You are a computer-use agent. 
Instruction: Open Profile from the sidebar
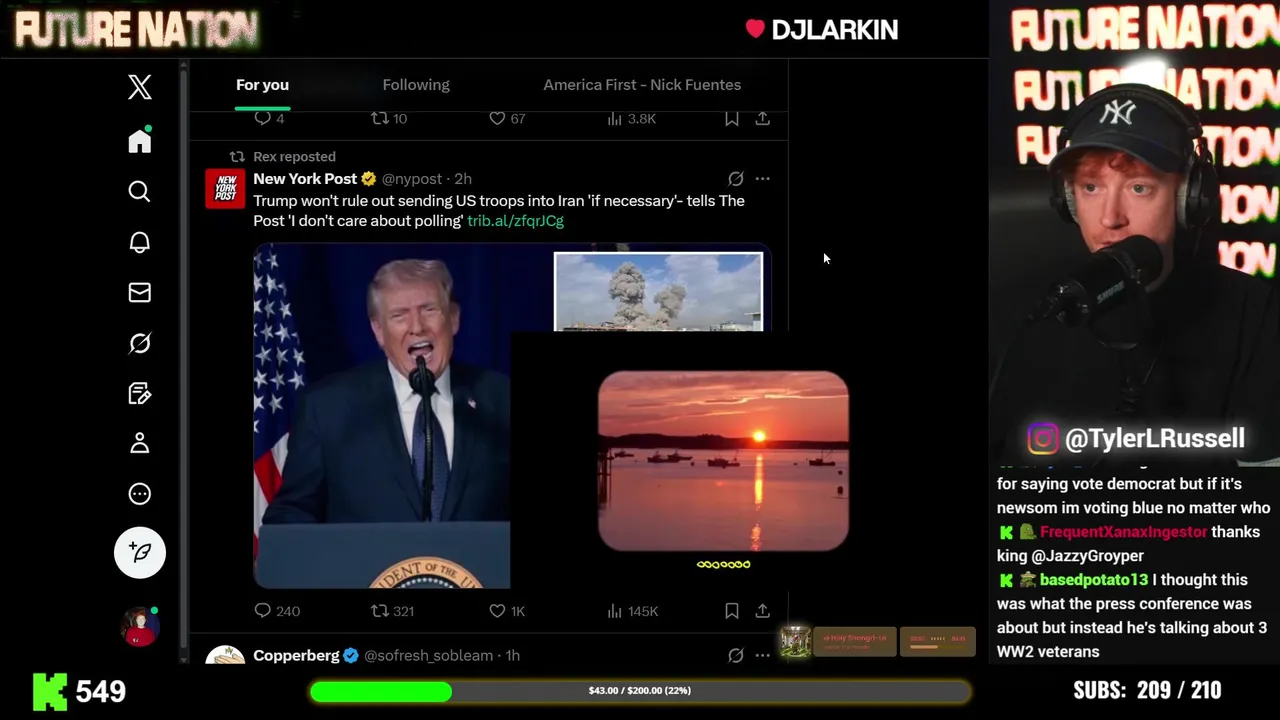pos(139,443)
